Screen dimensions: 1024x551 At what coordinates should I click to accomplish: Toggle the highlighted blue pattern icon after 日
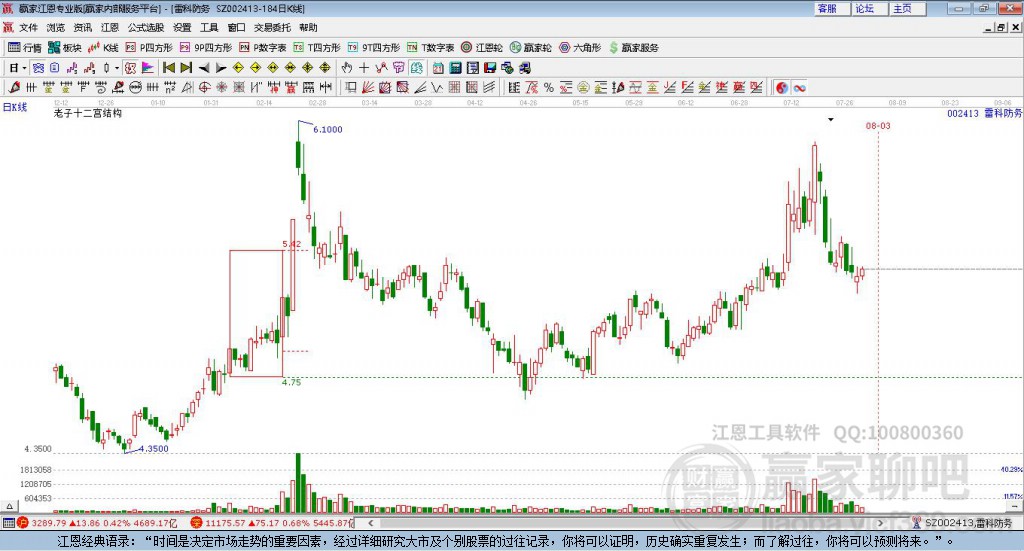point(38,68)
